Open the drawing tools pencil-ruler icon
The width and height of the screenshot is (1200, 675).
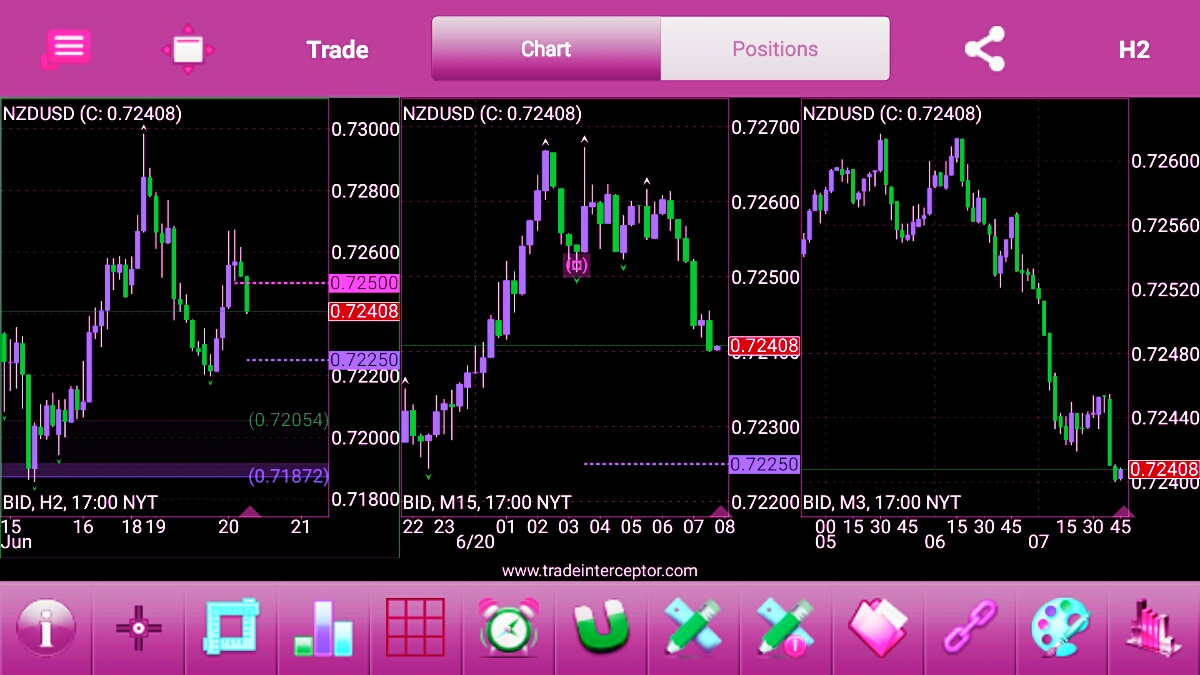(693, 629)
